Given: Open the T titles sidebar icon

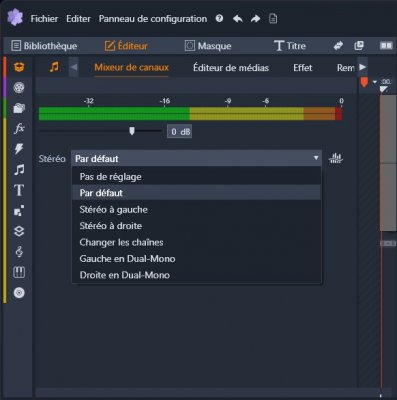Looking at the screenshot, I should coord(19,190).
